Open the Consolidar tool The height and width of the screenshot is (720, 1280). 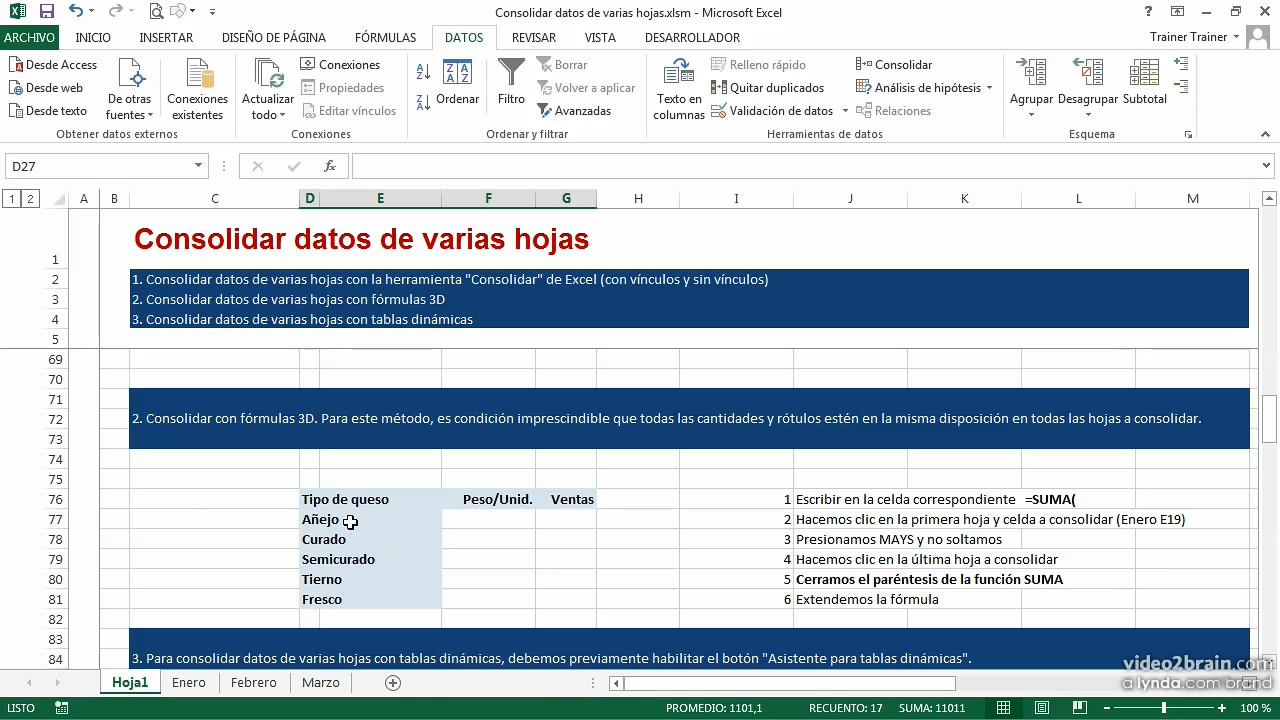tap(894, 64)
